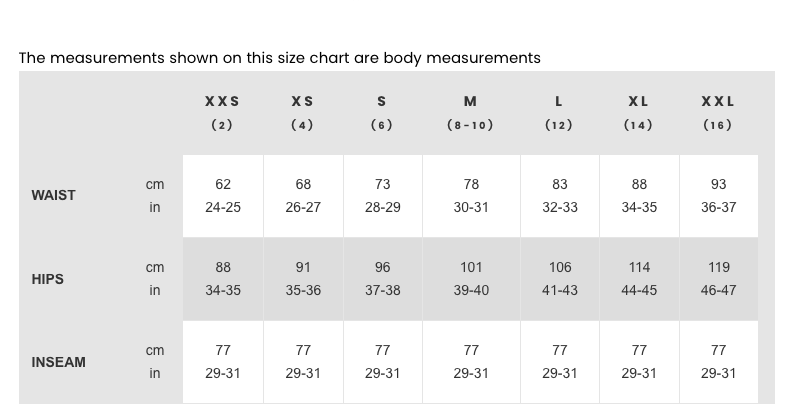This screenshot has width=793, height=418.
Task: Select the HIPS row label
Action: pos(47,279)
